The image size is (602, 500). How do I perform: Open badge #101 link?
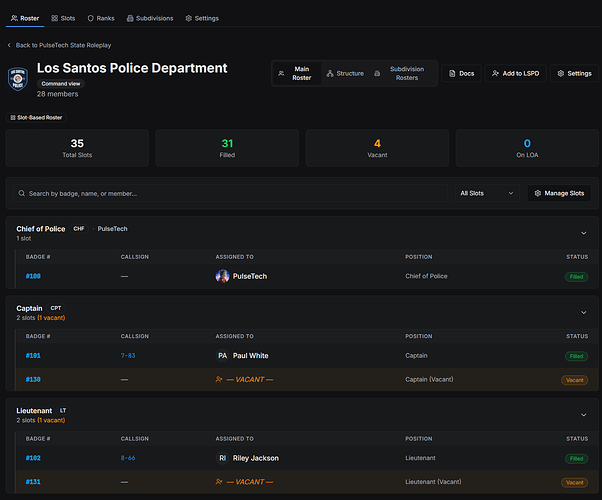coord(33,356)
